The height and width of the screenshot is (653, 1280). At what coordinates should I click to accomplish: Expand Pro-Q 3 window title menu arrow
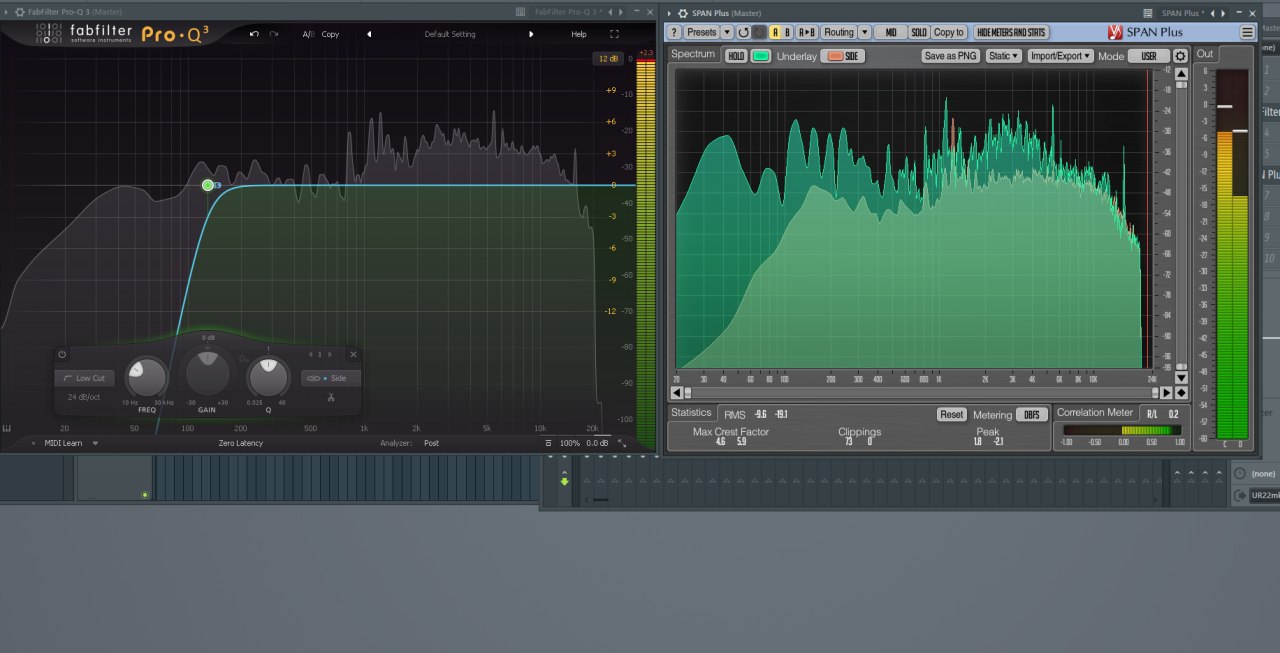(8, 12)
